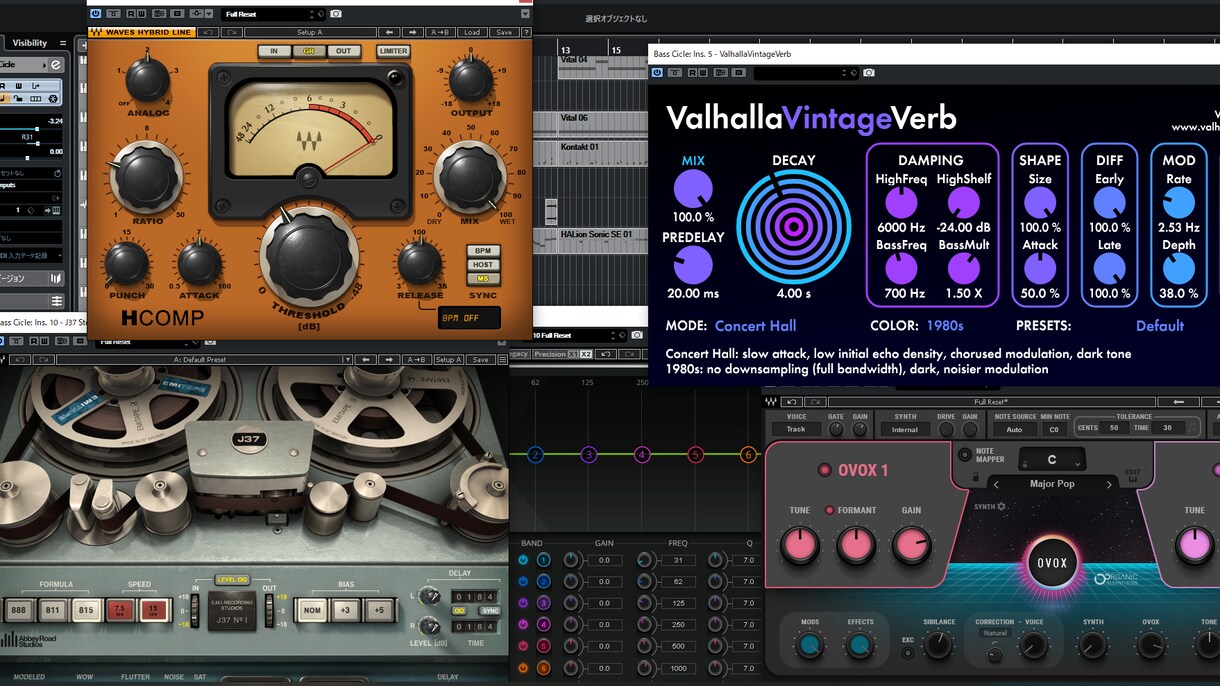Open OVOX Synth 'Internal' dropdown
The height and width of the screenshot is (686, 1220).
point(905,429)
